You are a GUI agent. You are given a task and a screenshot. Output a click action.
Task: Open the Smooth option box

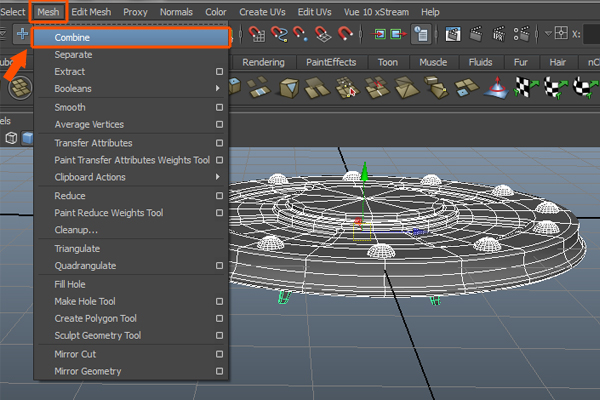click(219, 107)
